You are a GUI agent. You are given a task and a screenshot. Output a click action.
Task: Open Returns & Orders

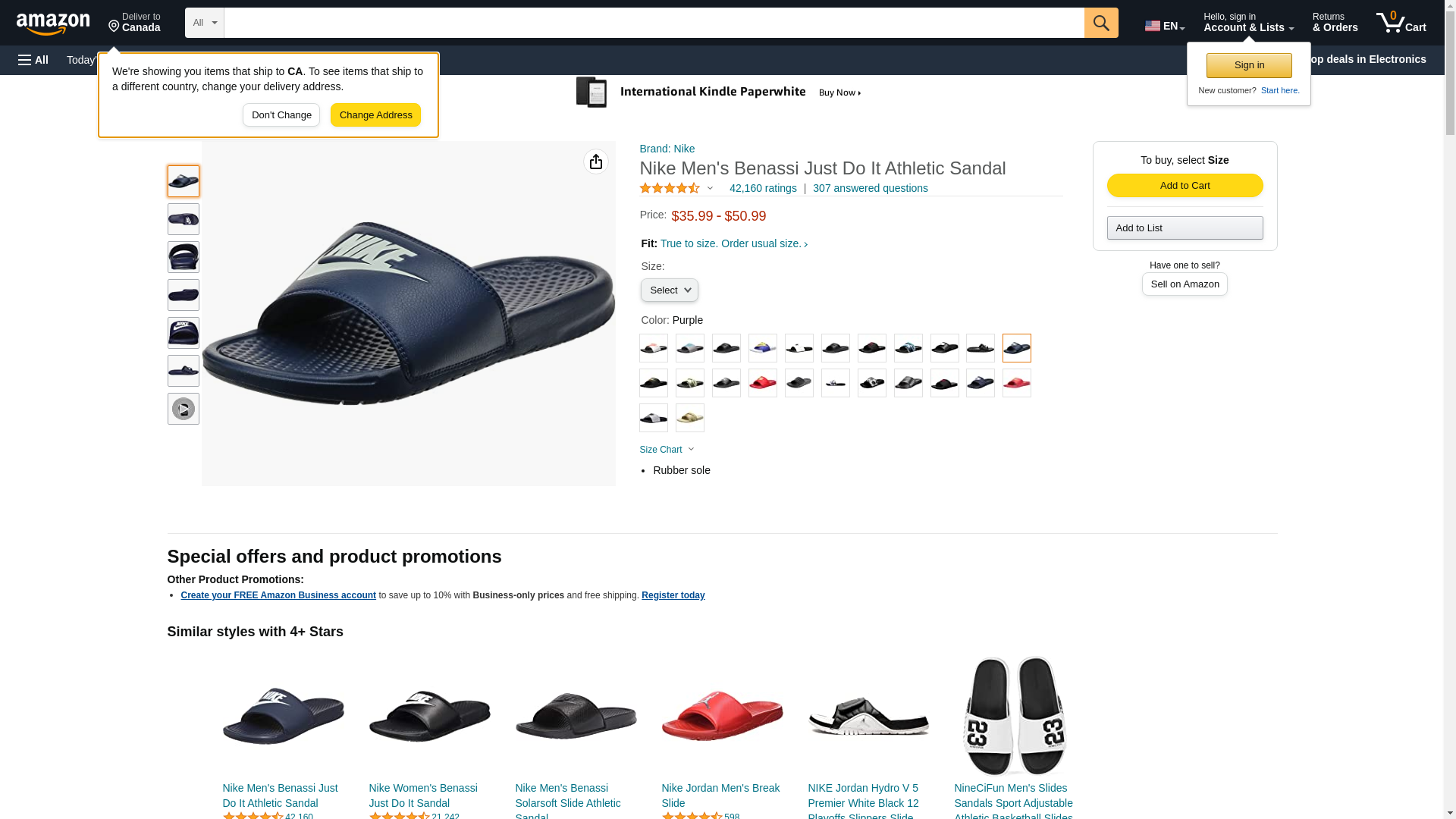click(x=1335, y=23)
